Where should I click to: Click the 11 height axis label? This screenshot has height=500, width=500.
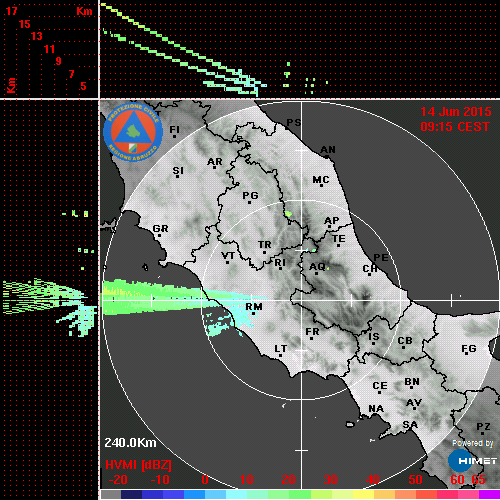pos(49,49)
